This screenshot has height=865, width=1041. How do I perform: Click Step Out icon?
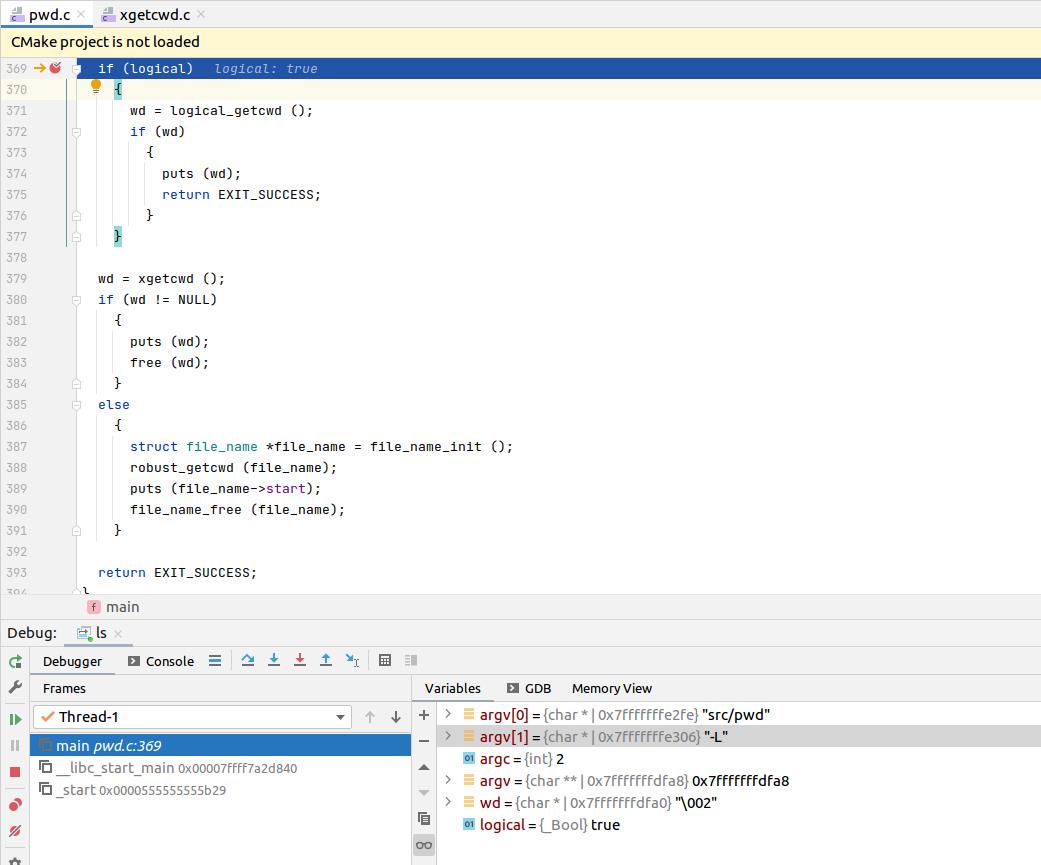326,660
